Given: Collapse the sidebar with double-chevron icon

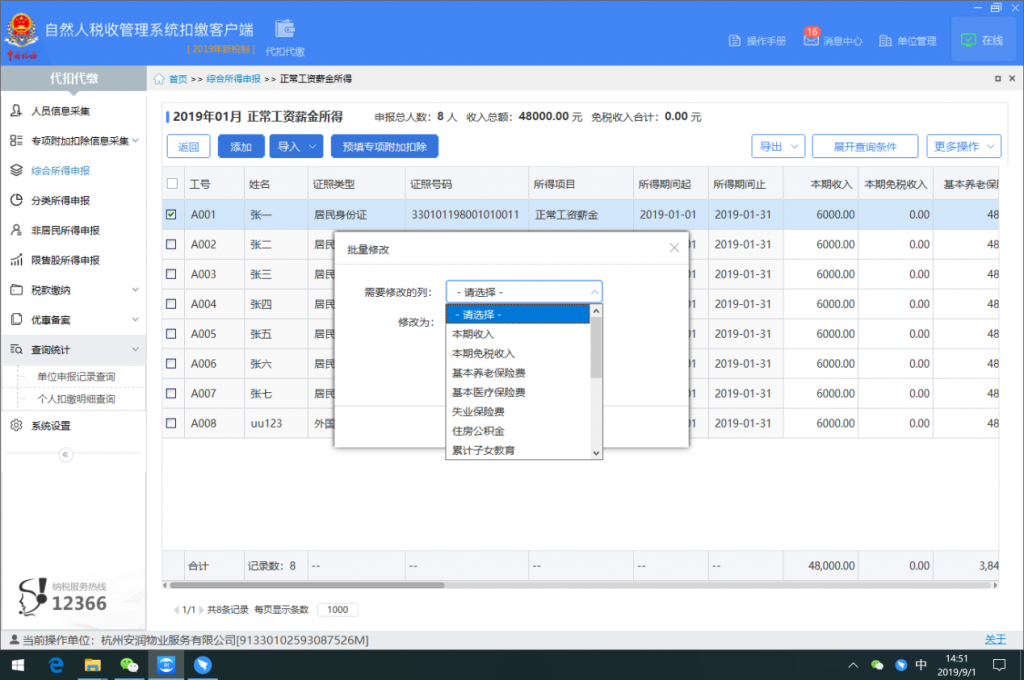Looking at the screenshot, I should [x=66, y=455].
